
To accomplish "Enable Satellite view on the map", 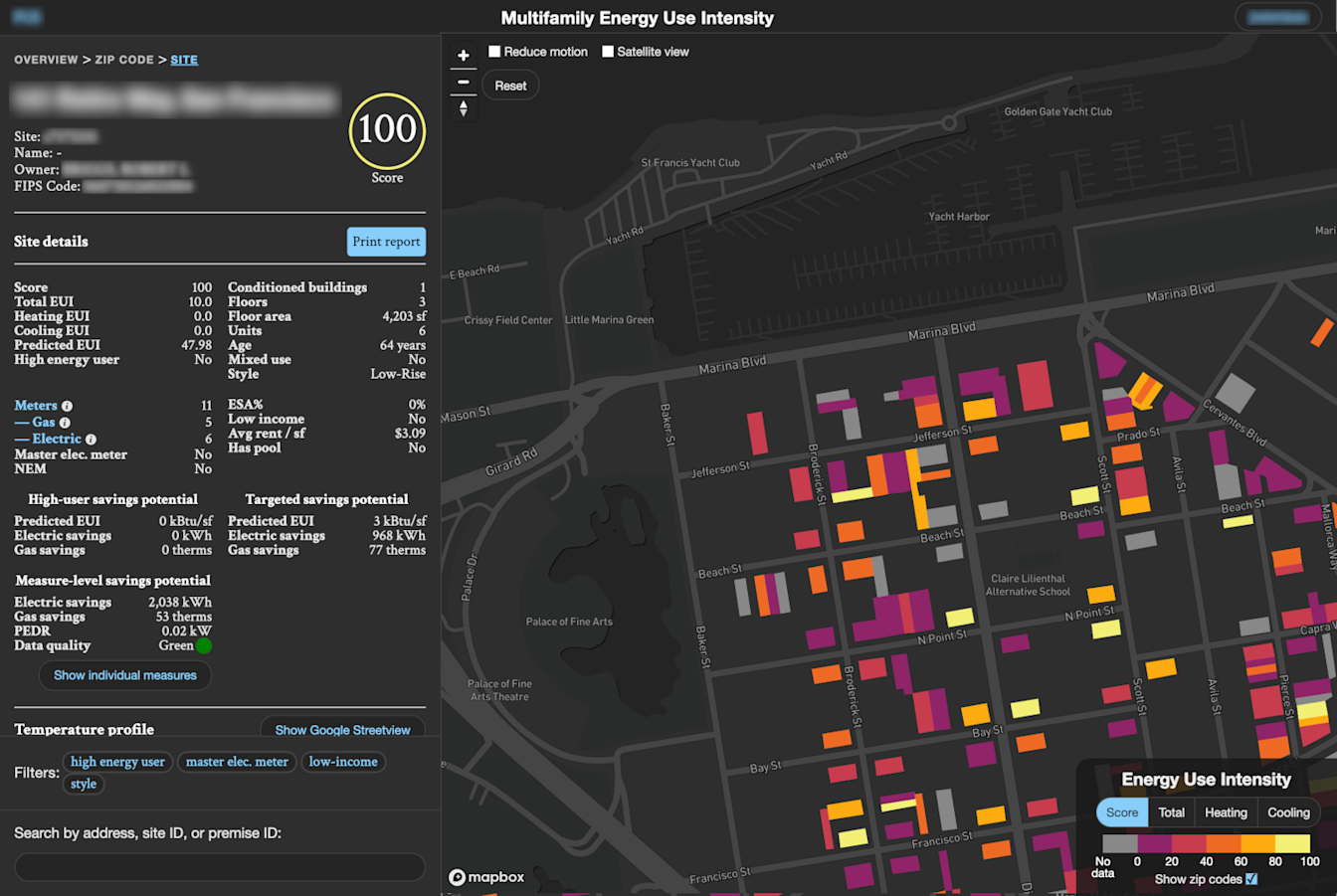I will [609, 51].
